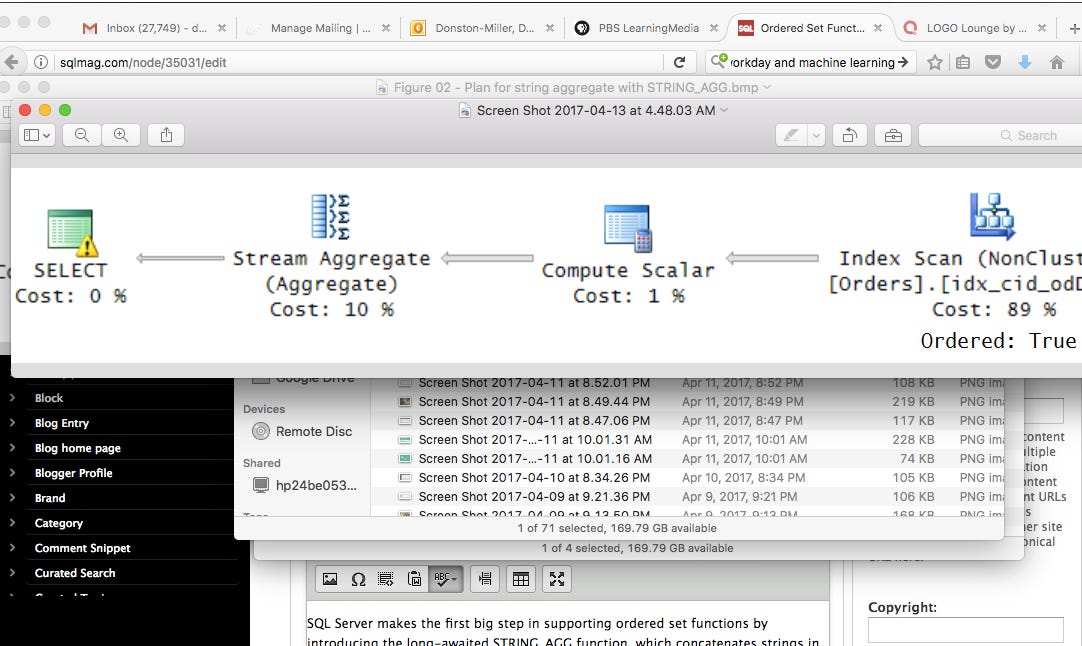Insert image in the text editor
Screen dimensions: 1082x646
[330, 579]
